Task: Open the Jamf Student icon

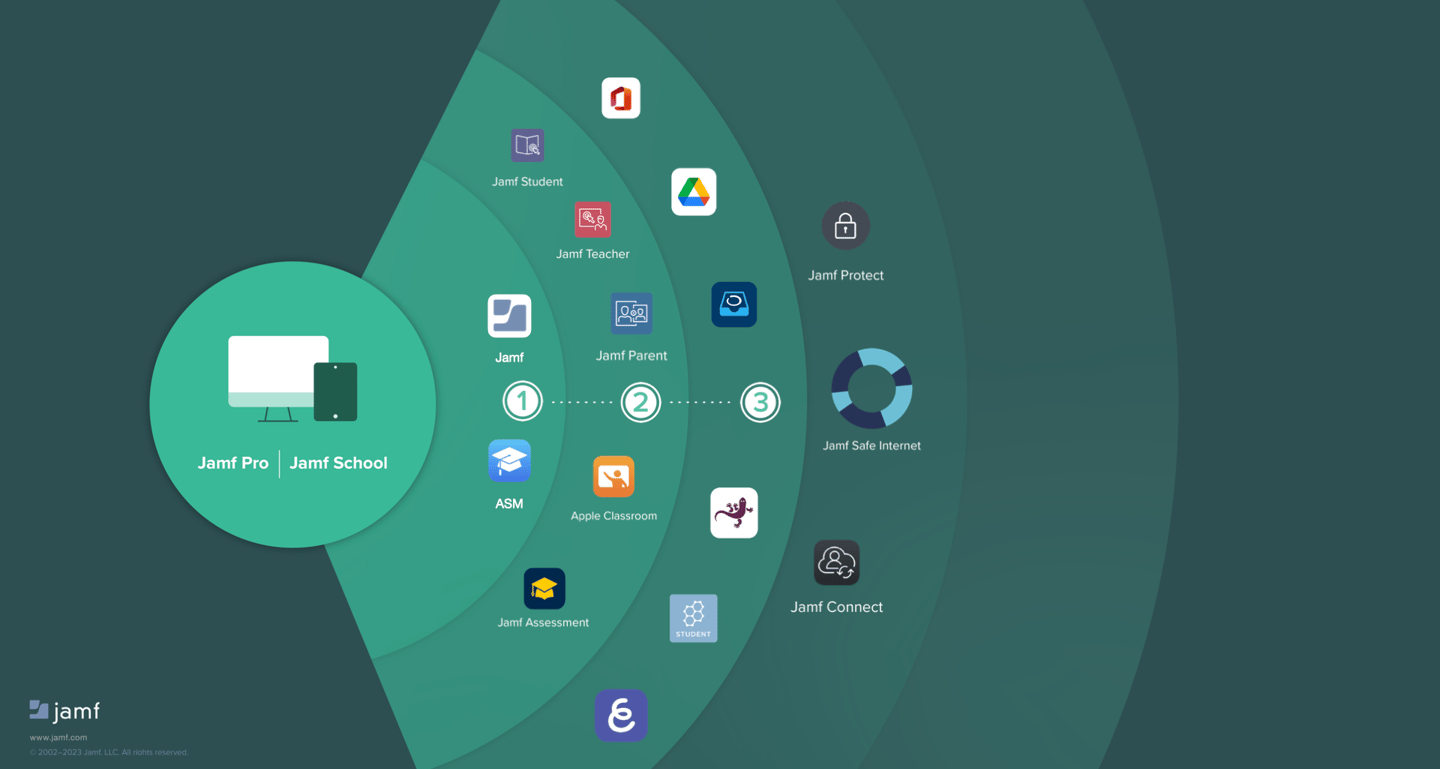Action: 527,145
